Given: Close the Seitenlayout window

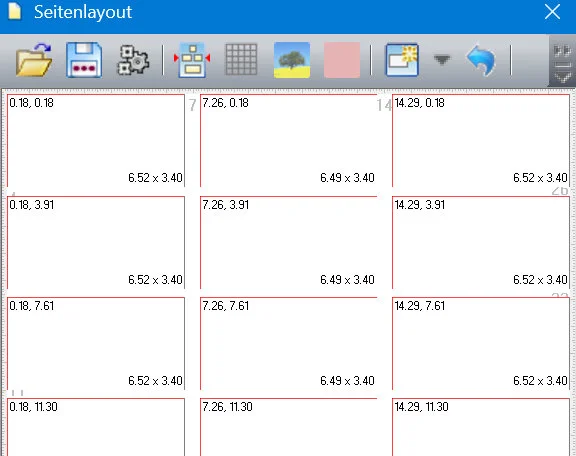Looking at the screenshot, I should pos(552,12).
